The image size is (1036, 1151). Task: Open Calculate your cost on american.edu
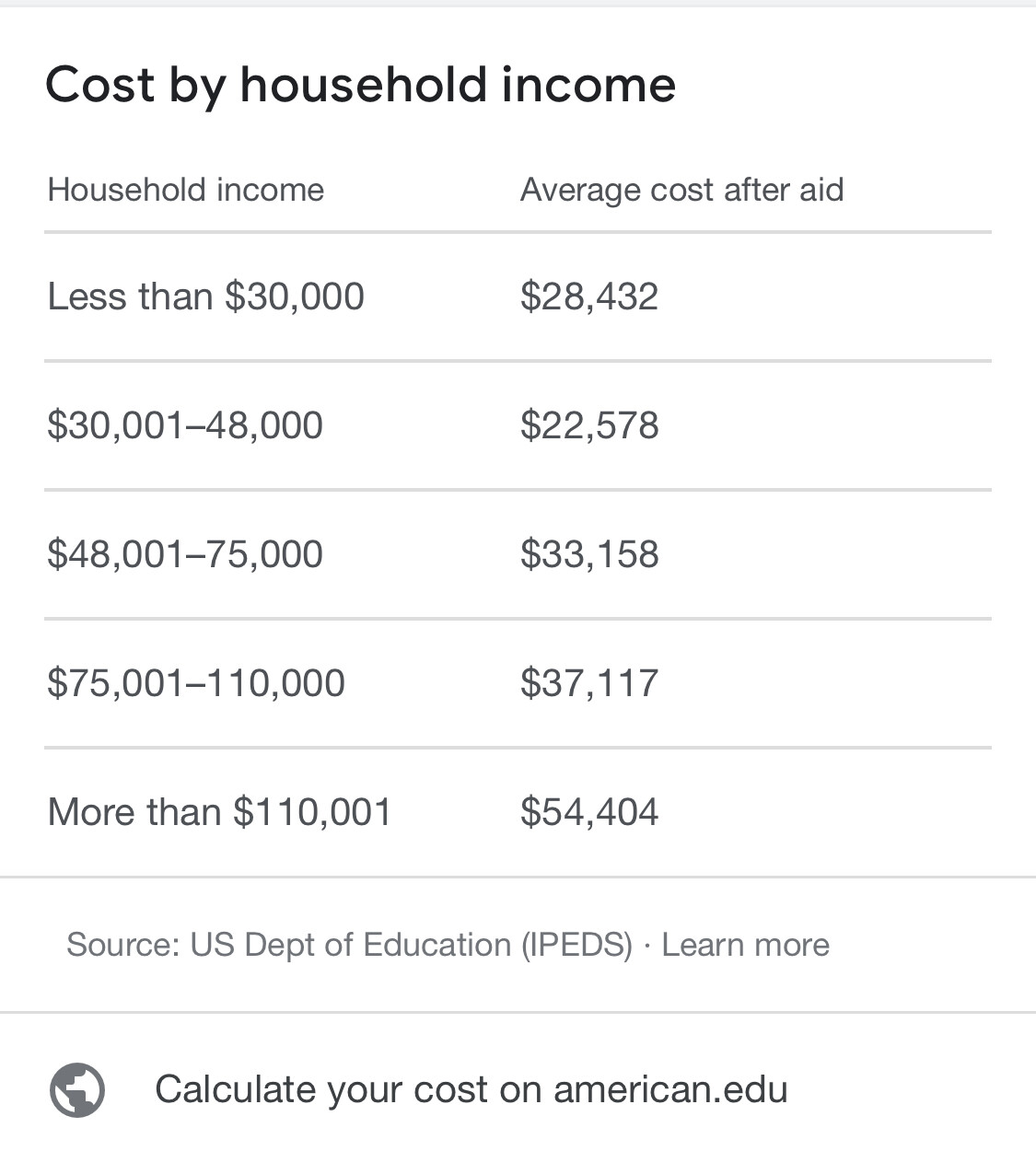tap(471, 1089)
